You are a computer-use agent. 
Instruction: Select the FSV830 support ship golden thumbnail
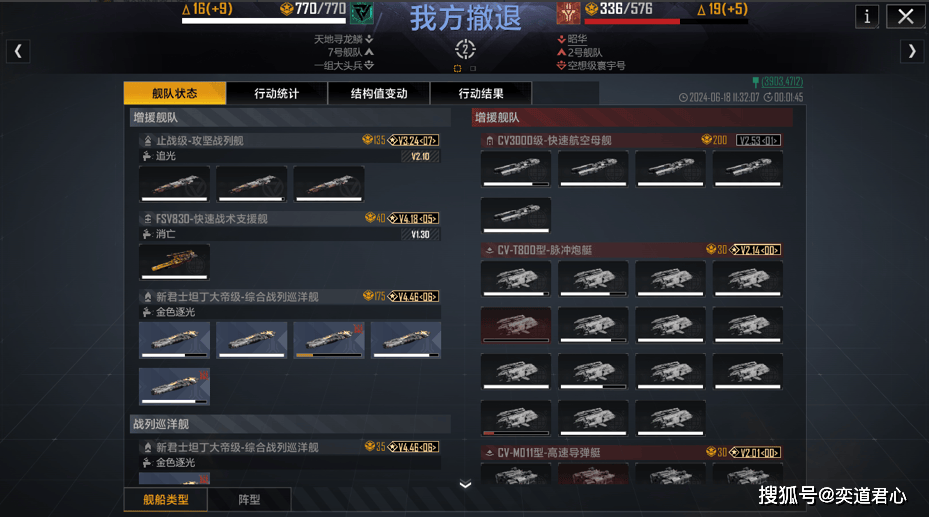(174, 262)
